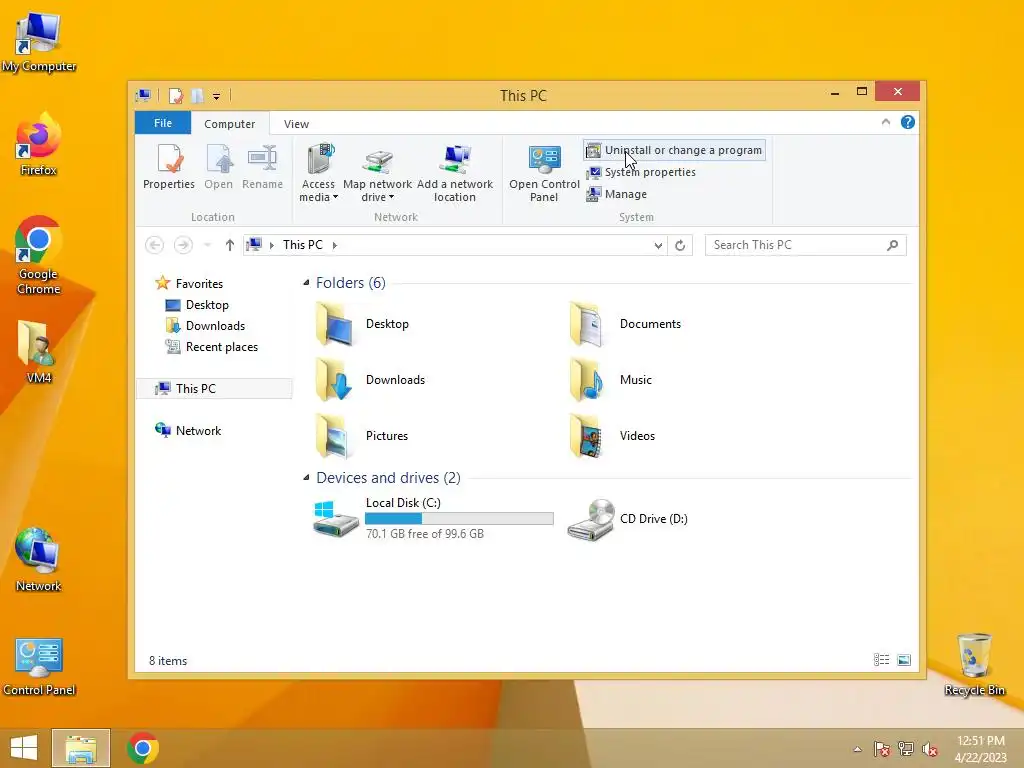Select the Music folder

tap(611, 380)
